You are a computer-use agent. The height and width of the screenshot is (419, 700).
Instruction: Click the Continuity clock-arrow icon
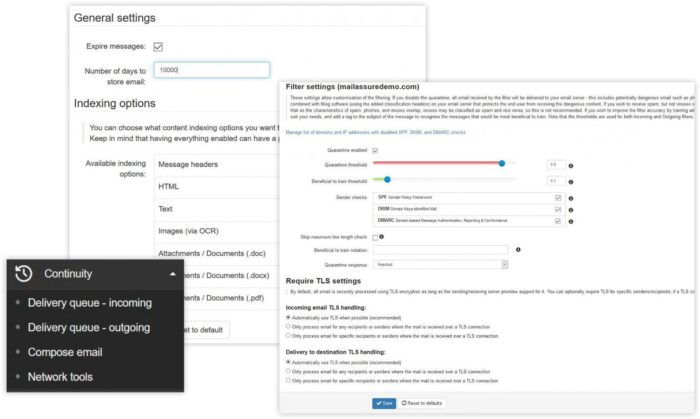click(x=24, y=273)
